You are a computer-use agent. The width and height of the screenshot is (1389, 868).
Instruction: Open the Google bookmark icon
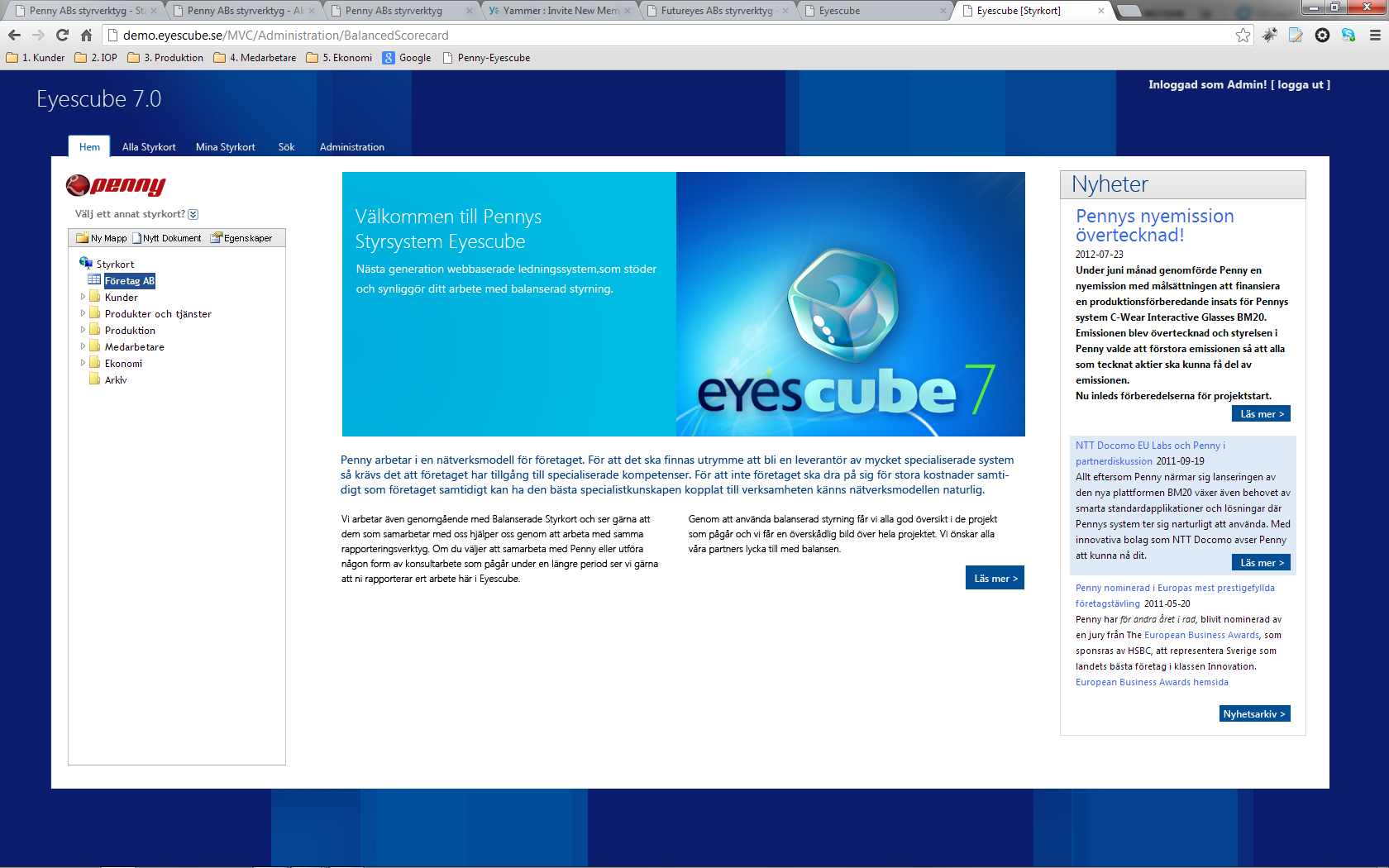[x=389, y=58]
